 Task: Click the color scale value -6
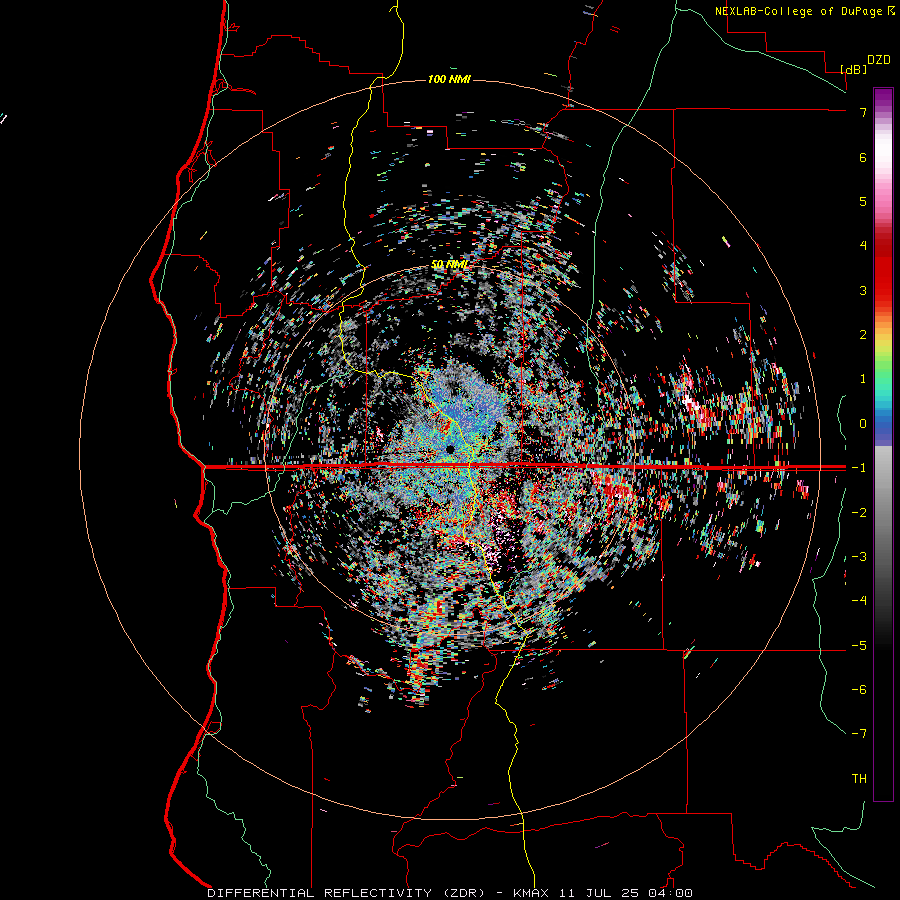(859, 689)
